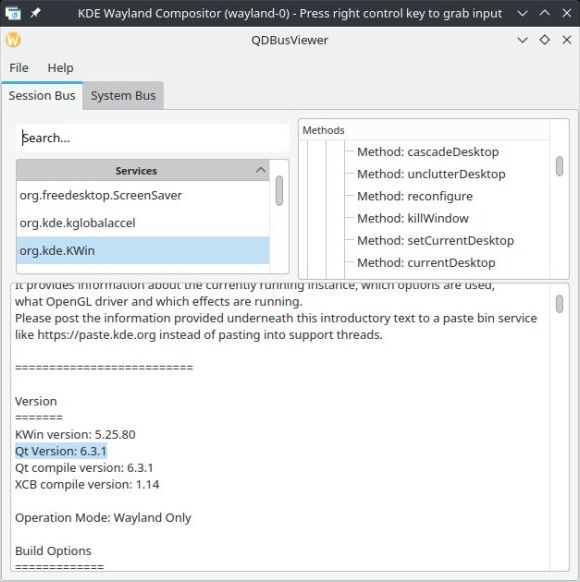Click the methods tree scrollbar handle

pos(559,166)
